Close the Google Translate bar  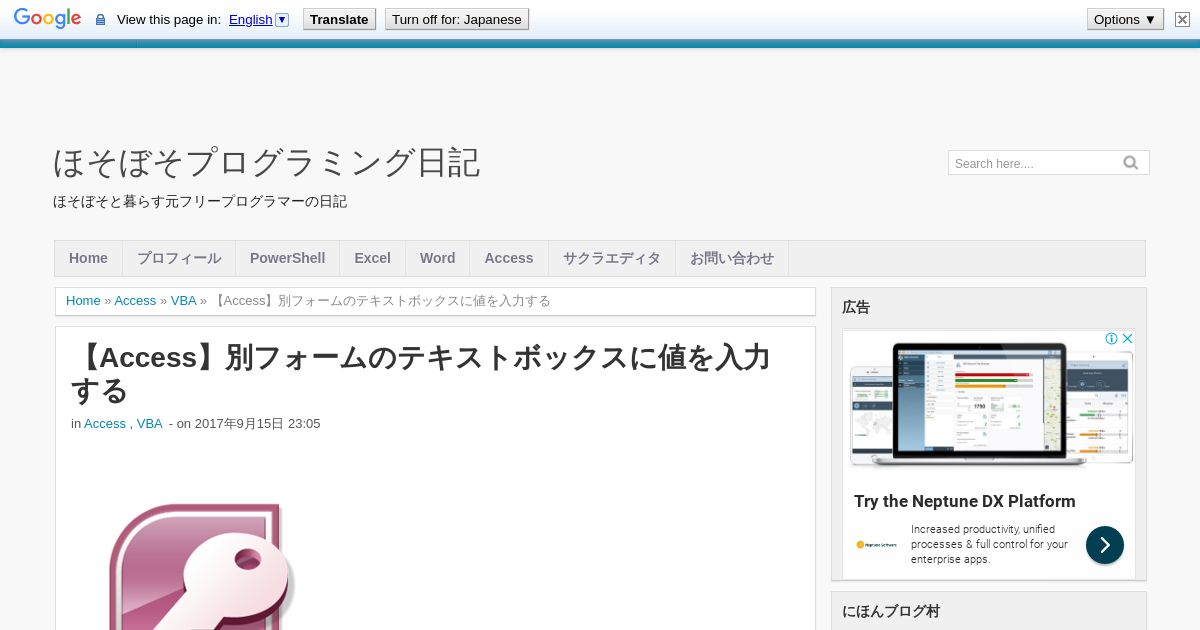point(1182,19)
